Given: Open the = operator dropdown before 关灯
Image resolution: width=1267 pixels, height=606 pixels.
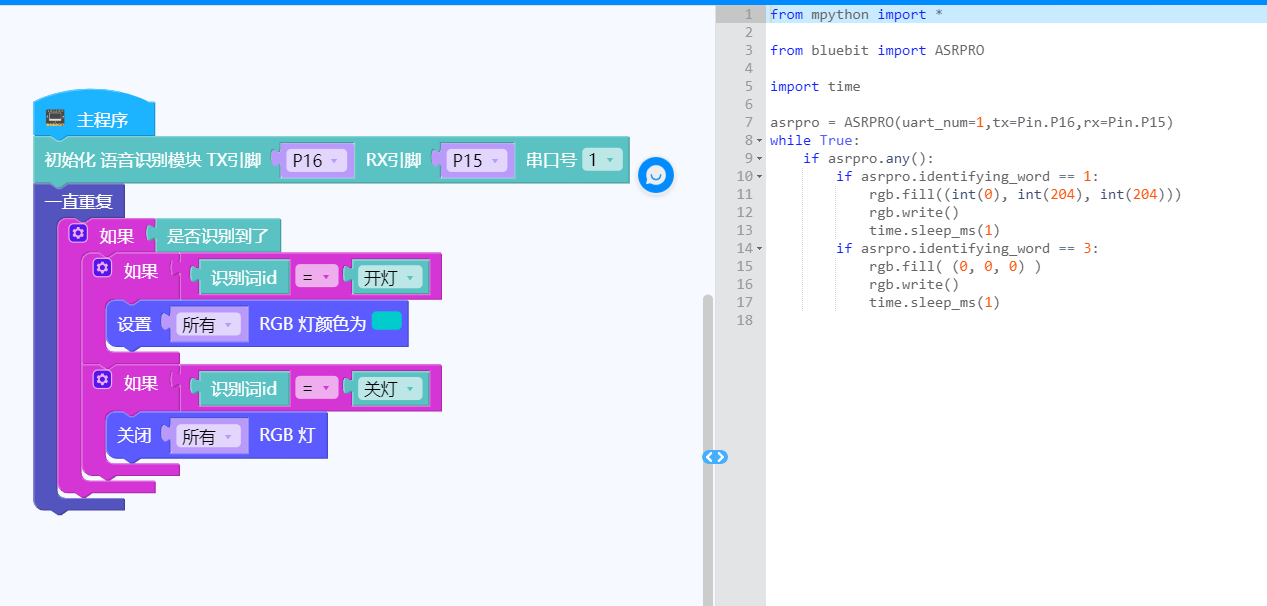Looking at the screenshot, I should pyautogui.click(x=317, y=389).
